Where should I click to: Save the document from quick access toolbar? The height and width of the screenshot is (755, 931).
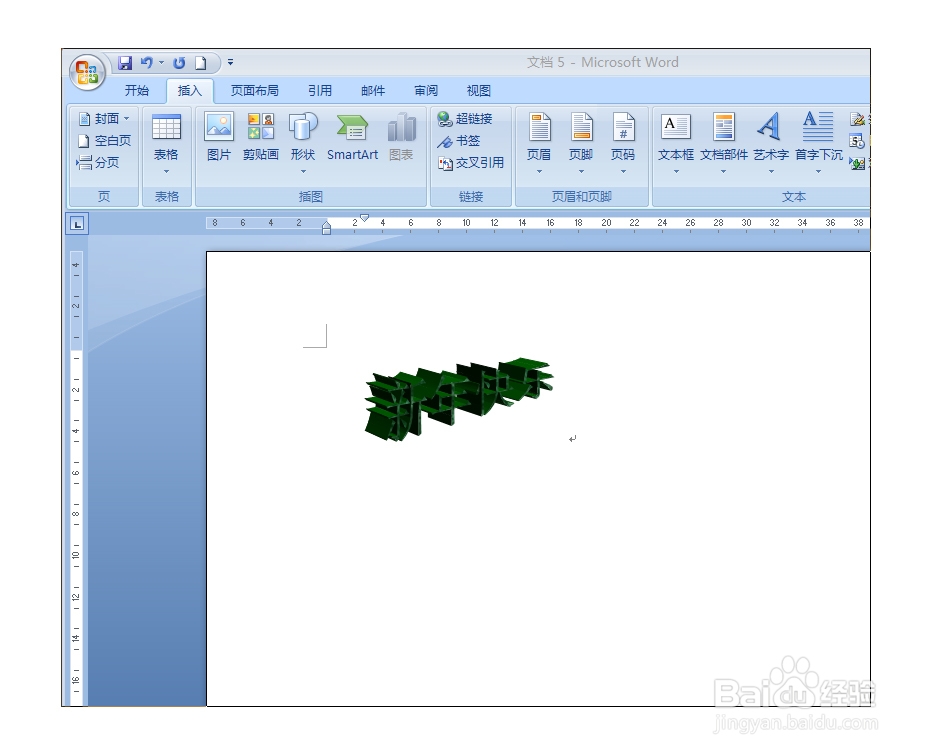(125, 62)
